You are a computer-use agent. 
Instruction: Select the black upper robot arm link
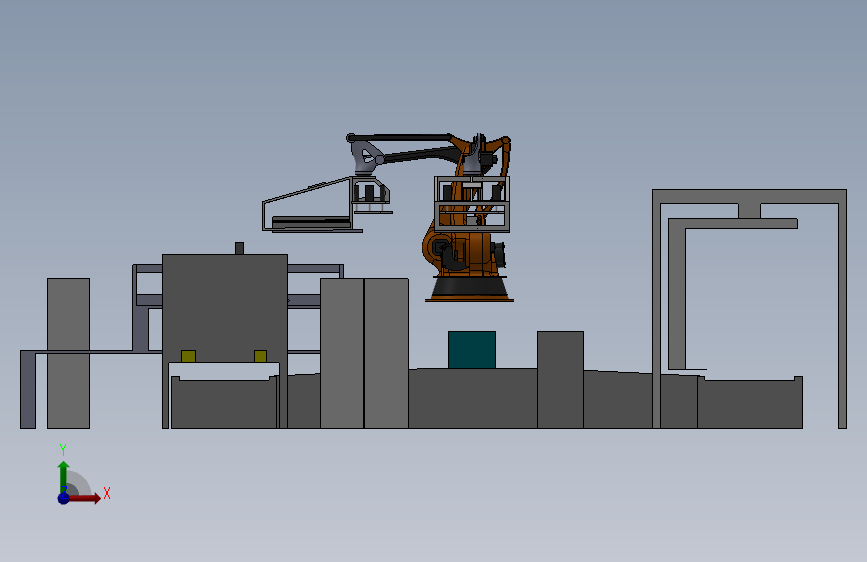pyautogui.click(x=399, y=137)
